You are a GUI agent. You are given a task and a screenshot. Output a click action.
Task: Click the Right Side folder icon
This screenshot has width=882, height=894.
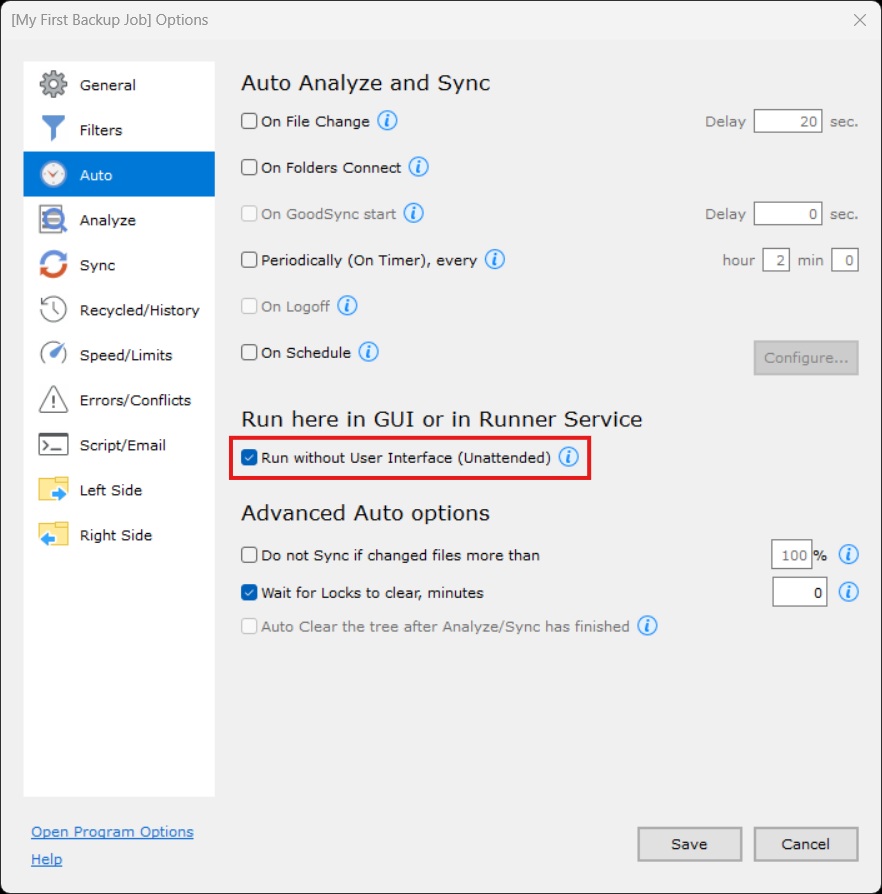coord(53,534)
